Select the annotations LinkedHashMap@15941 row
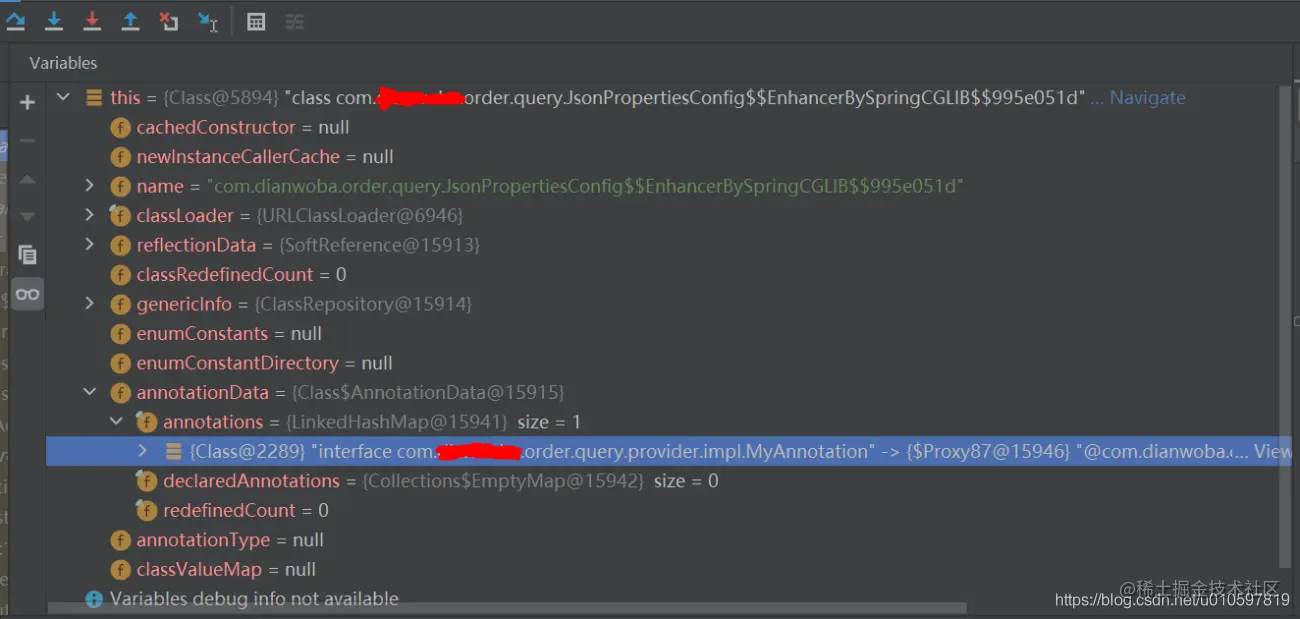The height and width of the screenshot is (619, 1300). (x=662, y=422)
